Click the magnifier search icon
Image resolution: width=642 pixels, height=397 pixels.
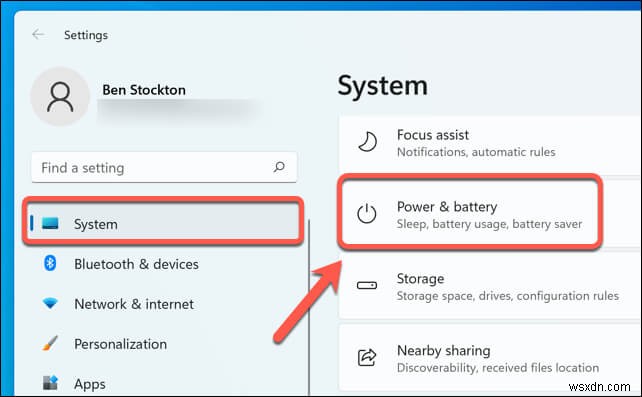[x=279, y=167]
